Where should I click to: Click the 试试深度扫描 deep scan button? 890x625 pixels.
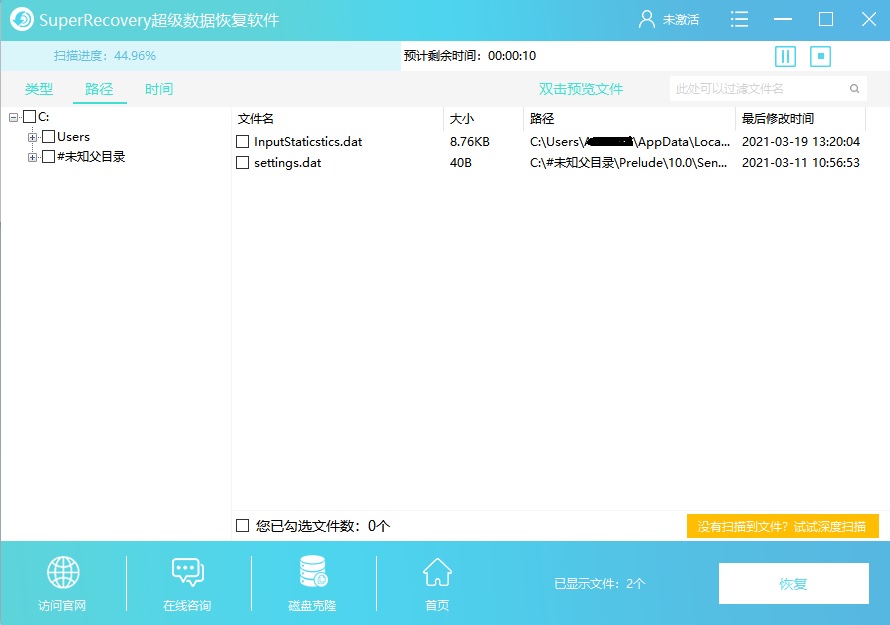(x=783, y=526)
